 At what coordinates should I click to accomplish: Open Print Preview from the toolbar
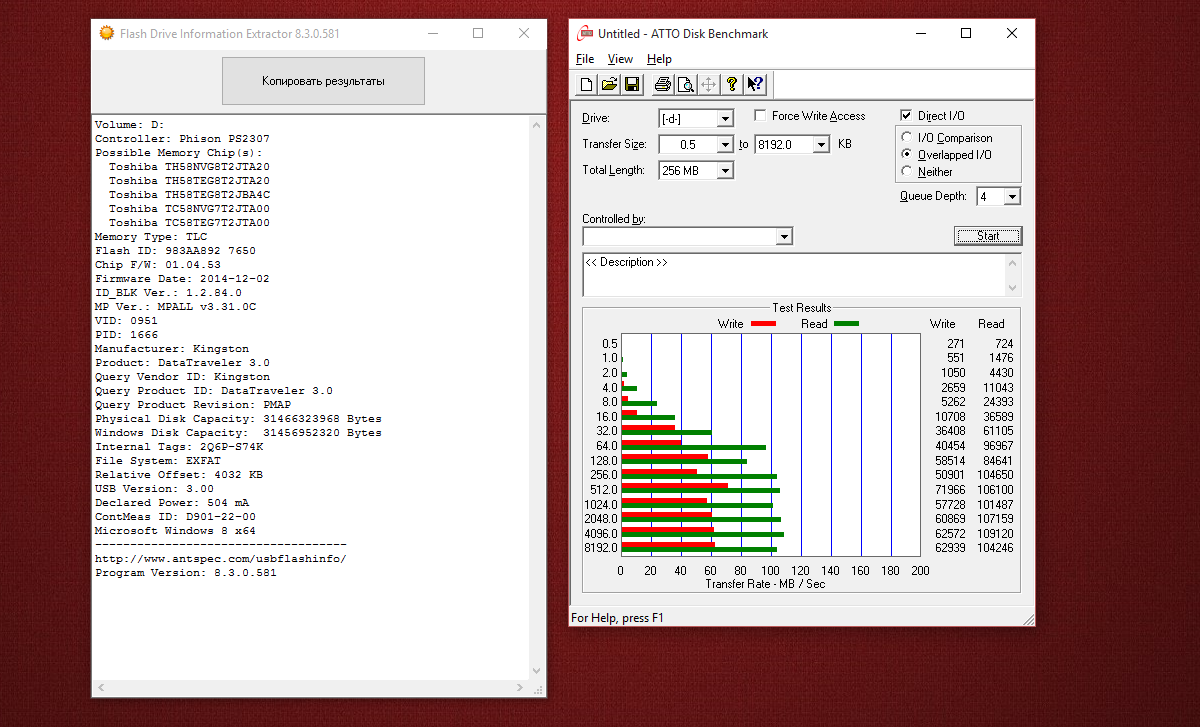(685, 84)
